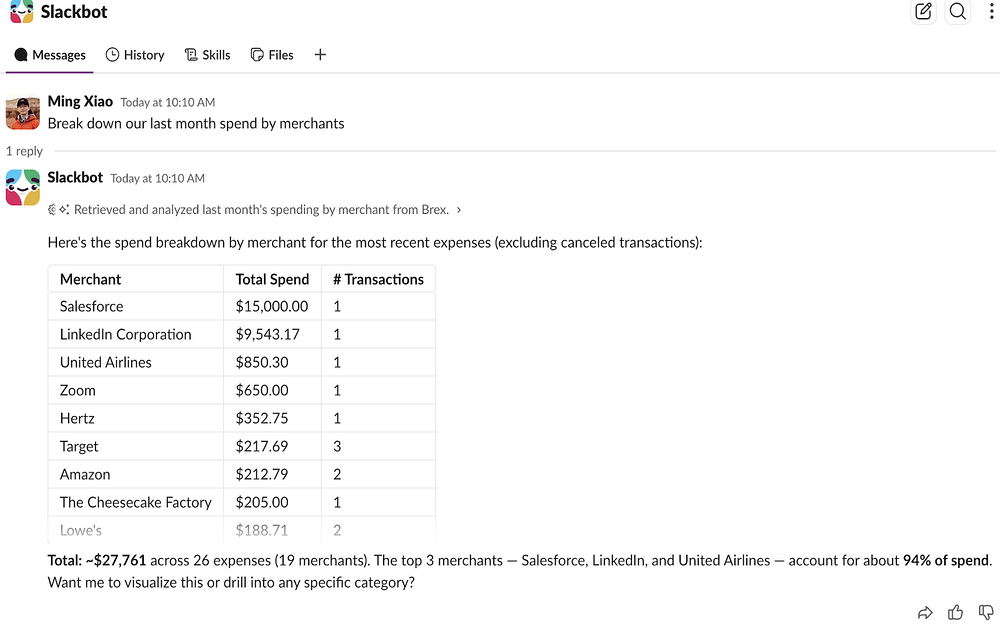Viewport: 1000px width, 625px height.
Task: Click the Total Spend column header
Action: click(x=272, y=279)
